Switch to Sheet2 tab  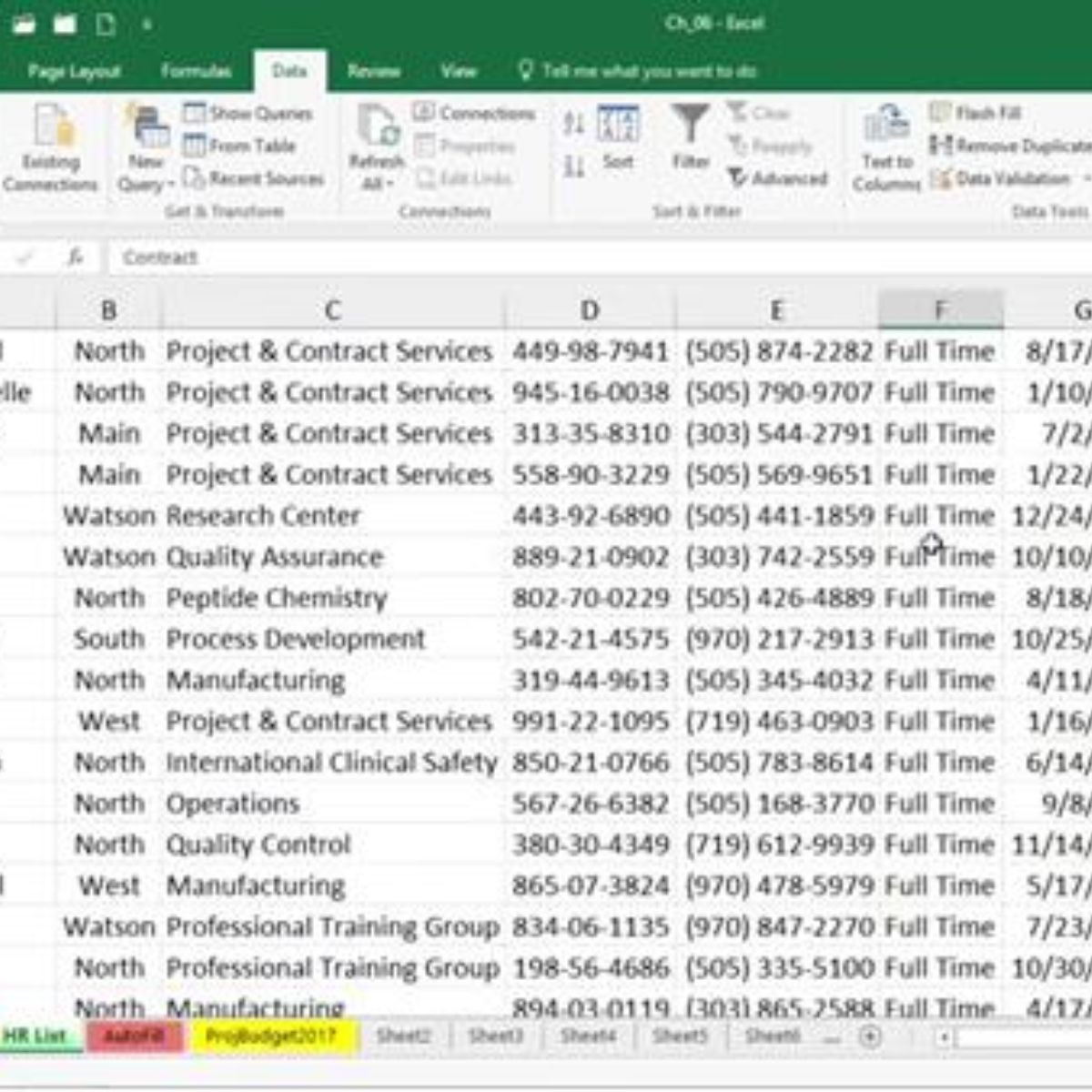pyautogui.click(x=403, y=1036)
